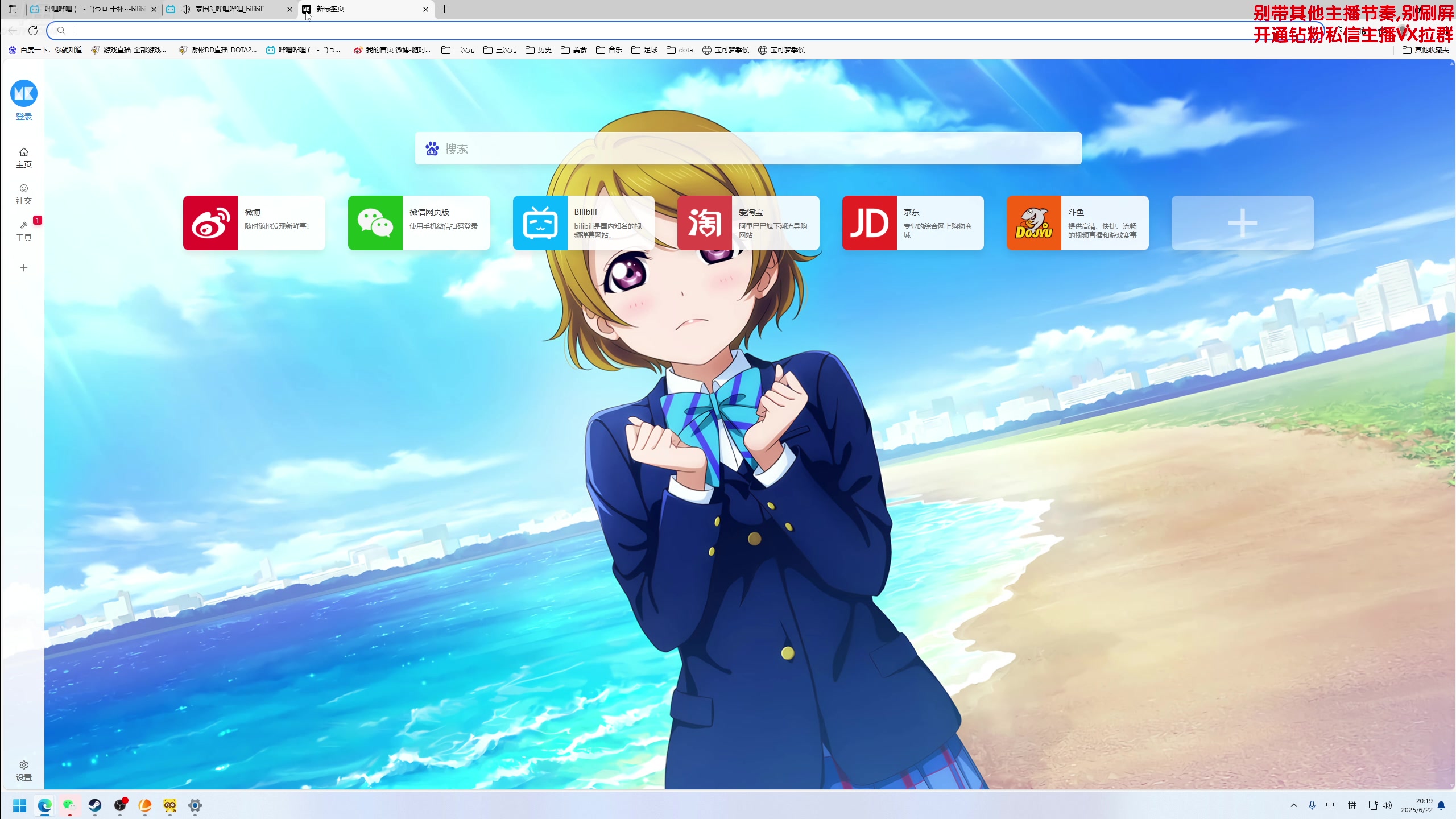Show hidden system tray icons

click(x=1294, y=805)
